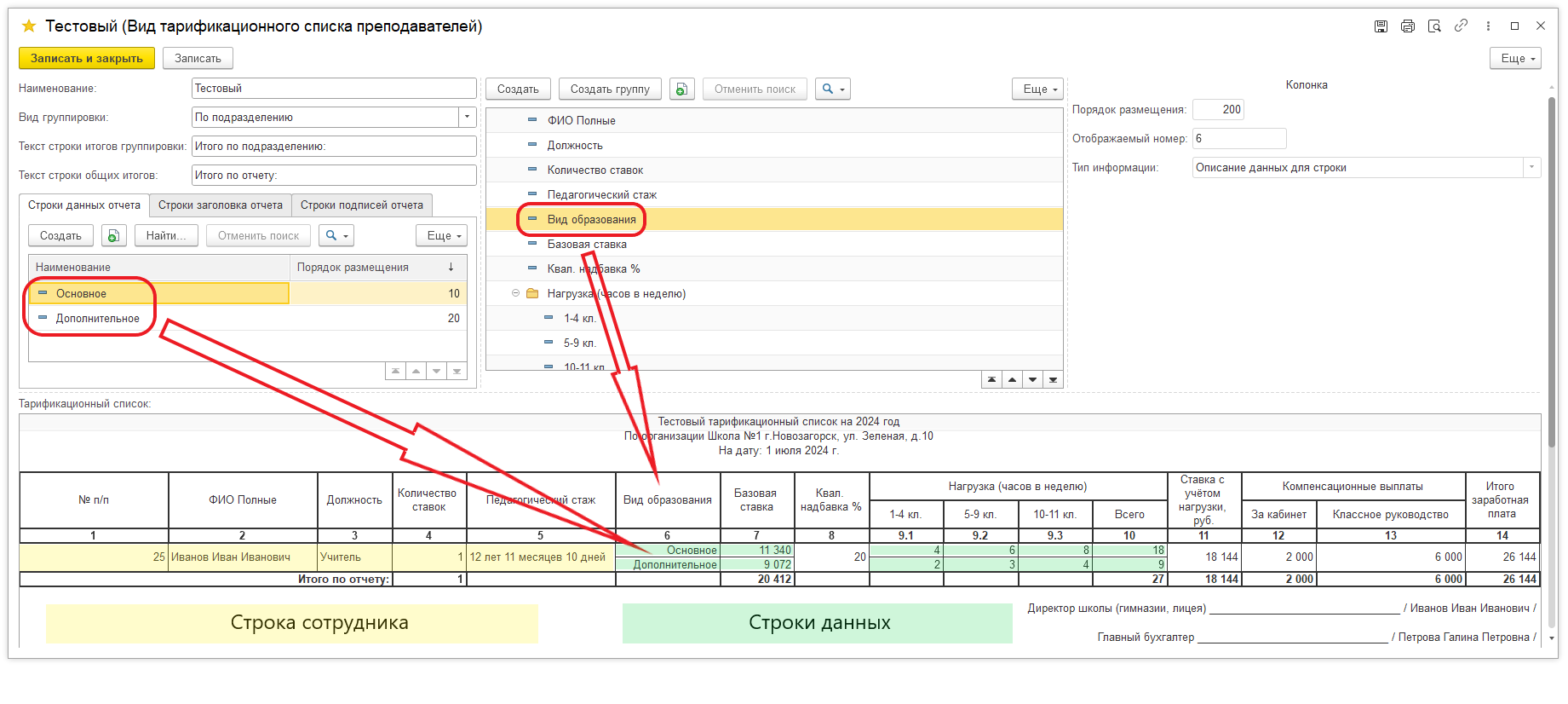Focus the Отображаемый номер field
This screenshot has width=1568, height=704.
click(x=1239, y=138)
